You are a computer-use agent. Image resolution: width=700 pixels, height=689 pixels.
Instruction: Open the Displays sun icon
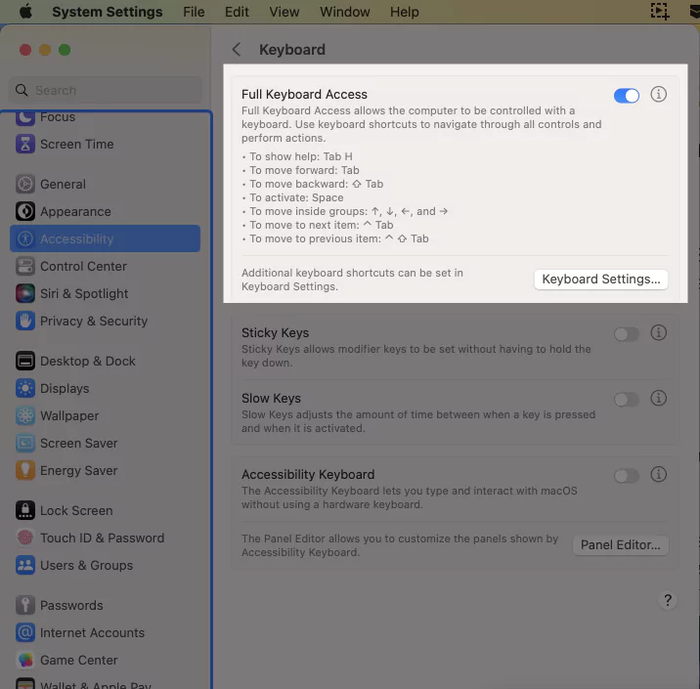[x=25, y=388]
